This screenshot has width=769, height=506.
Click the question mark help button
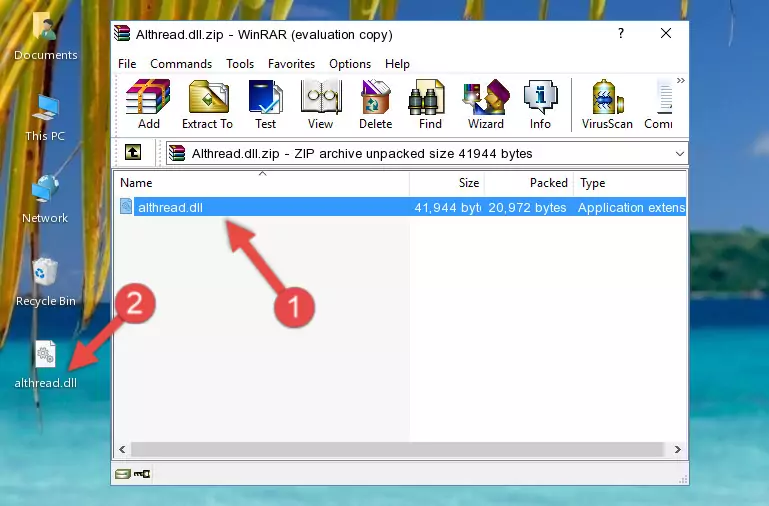tap(621, 33)
